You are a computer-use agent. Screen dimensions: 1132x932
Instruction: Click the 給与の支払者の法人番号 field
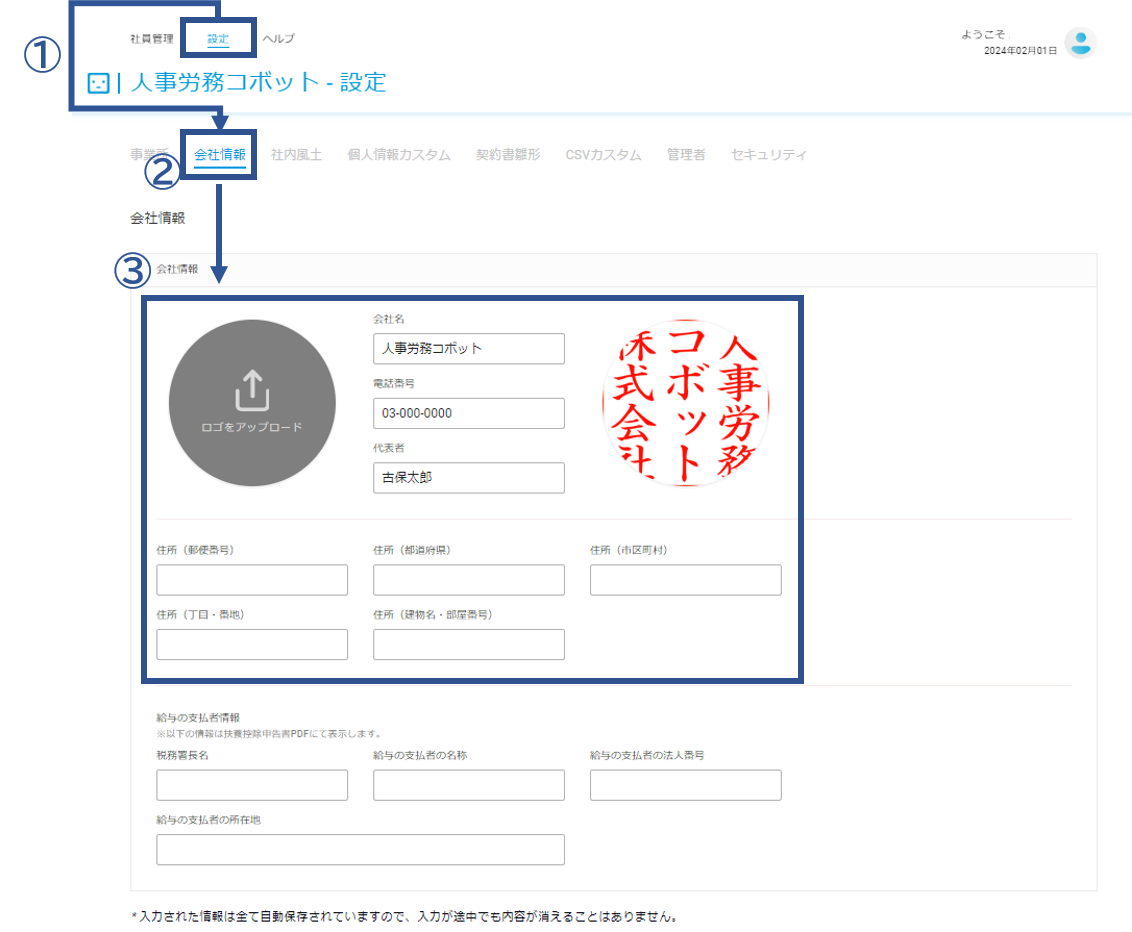[685, 785]
